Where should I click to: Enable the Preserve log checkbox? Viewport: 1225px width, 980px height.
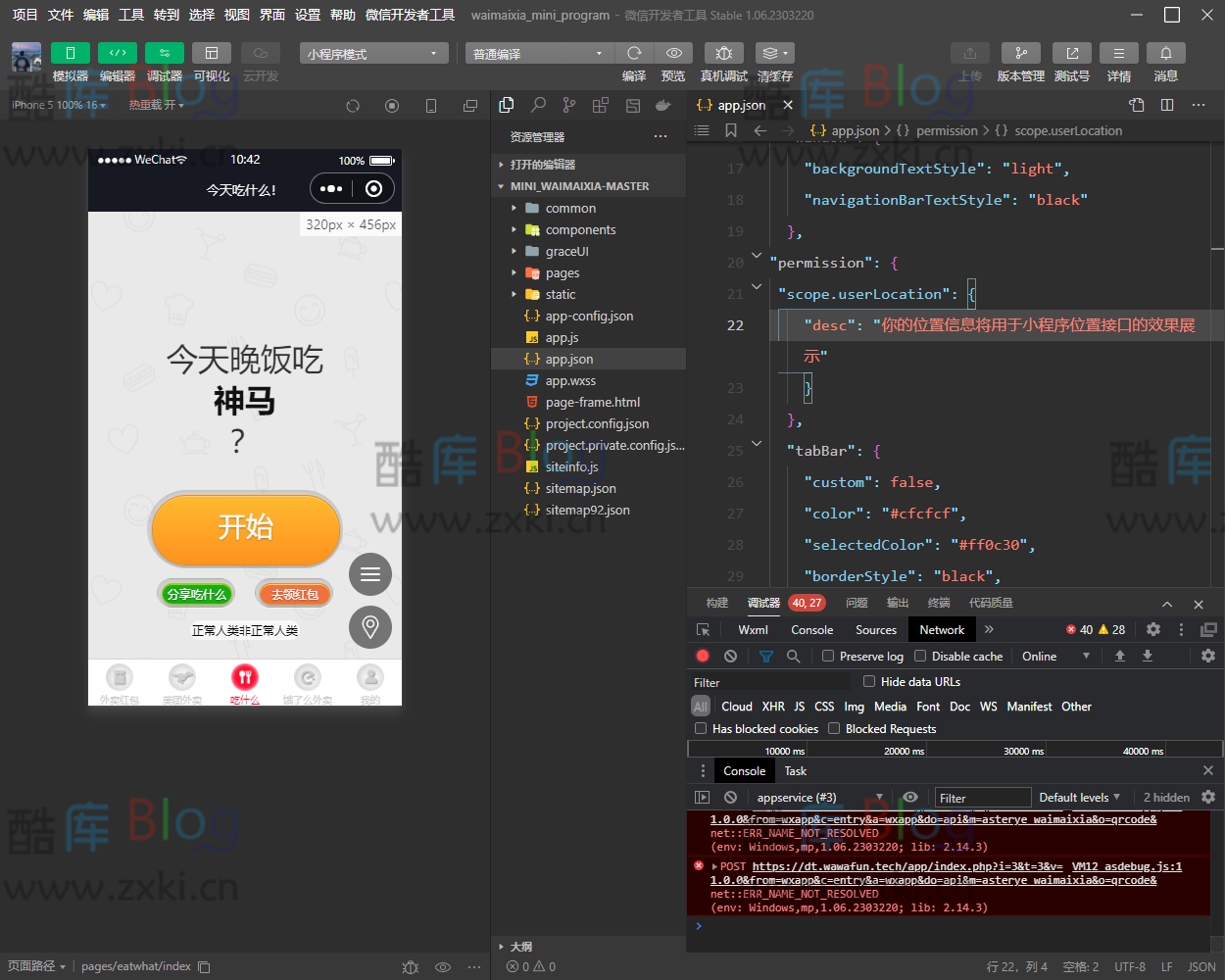point(828,656)
